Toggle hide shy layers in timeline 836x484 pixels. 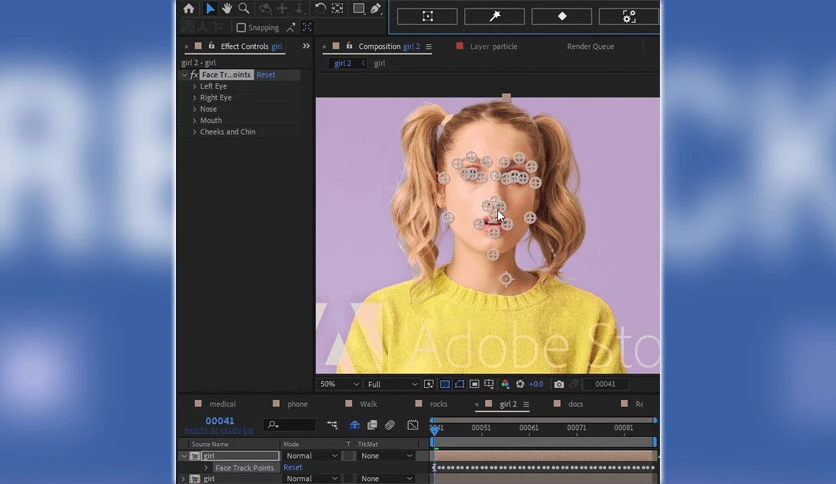355,425
